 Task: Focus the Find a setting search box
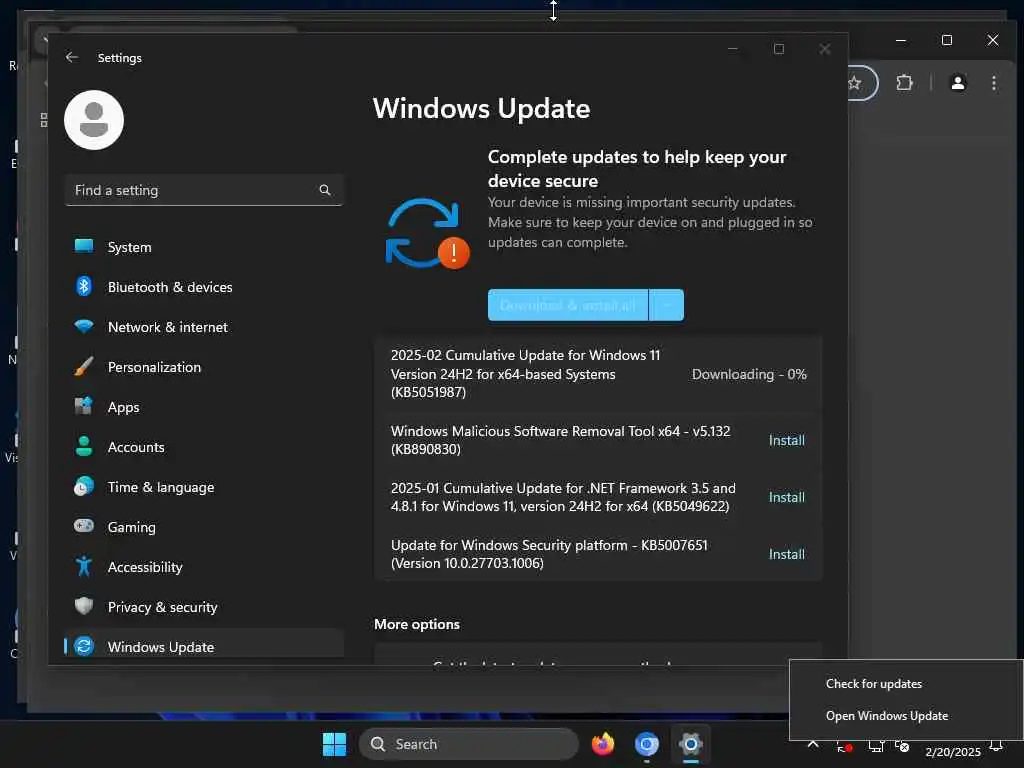click(204, 190)
